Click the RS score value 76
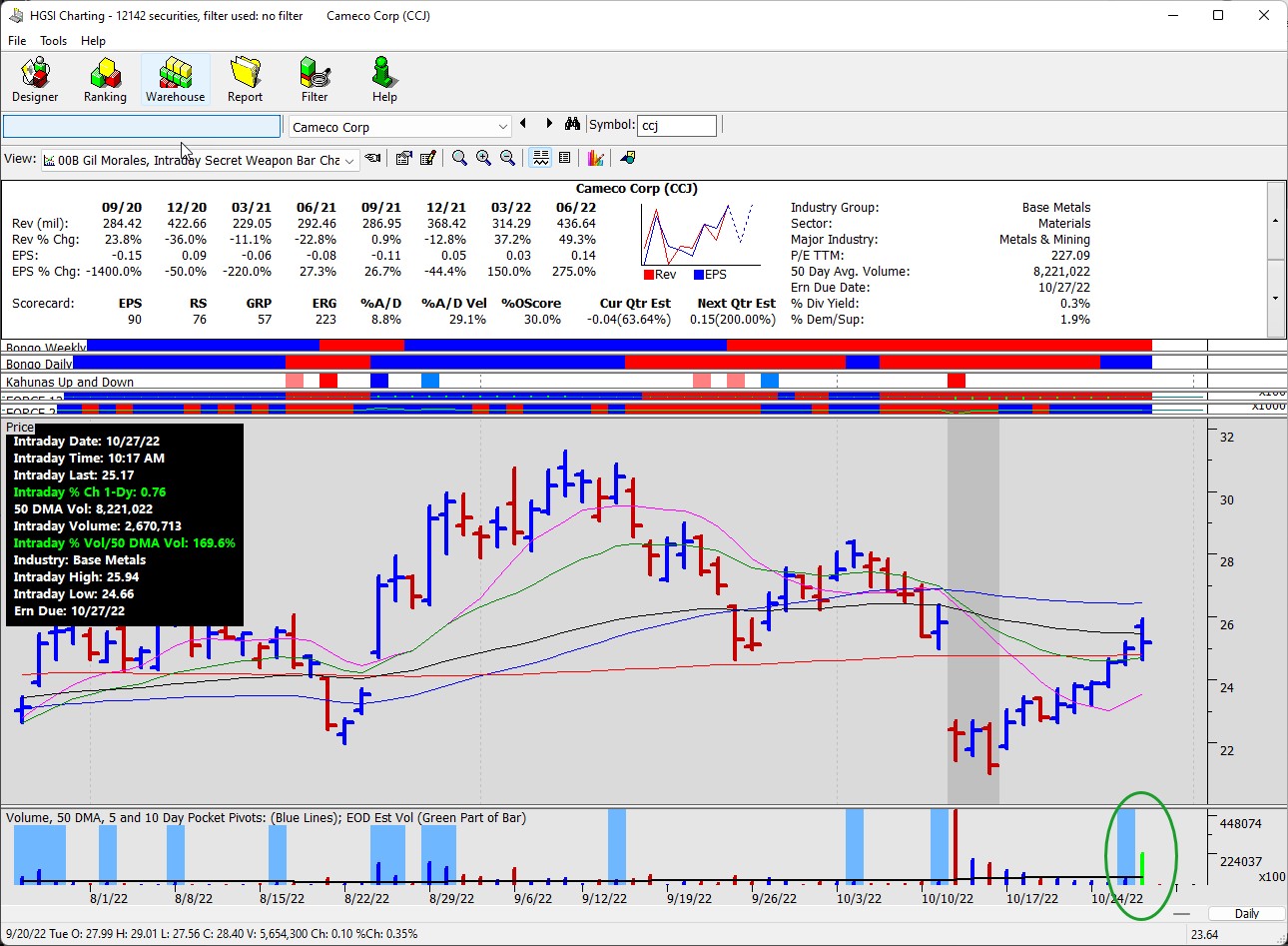Image resolution: width=1288 pixels, height=946 pixels. [200, 320]
